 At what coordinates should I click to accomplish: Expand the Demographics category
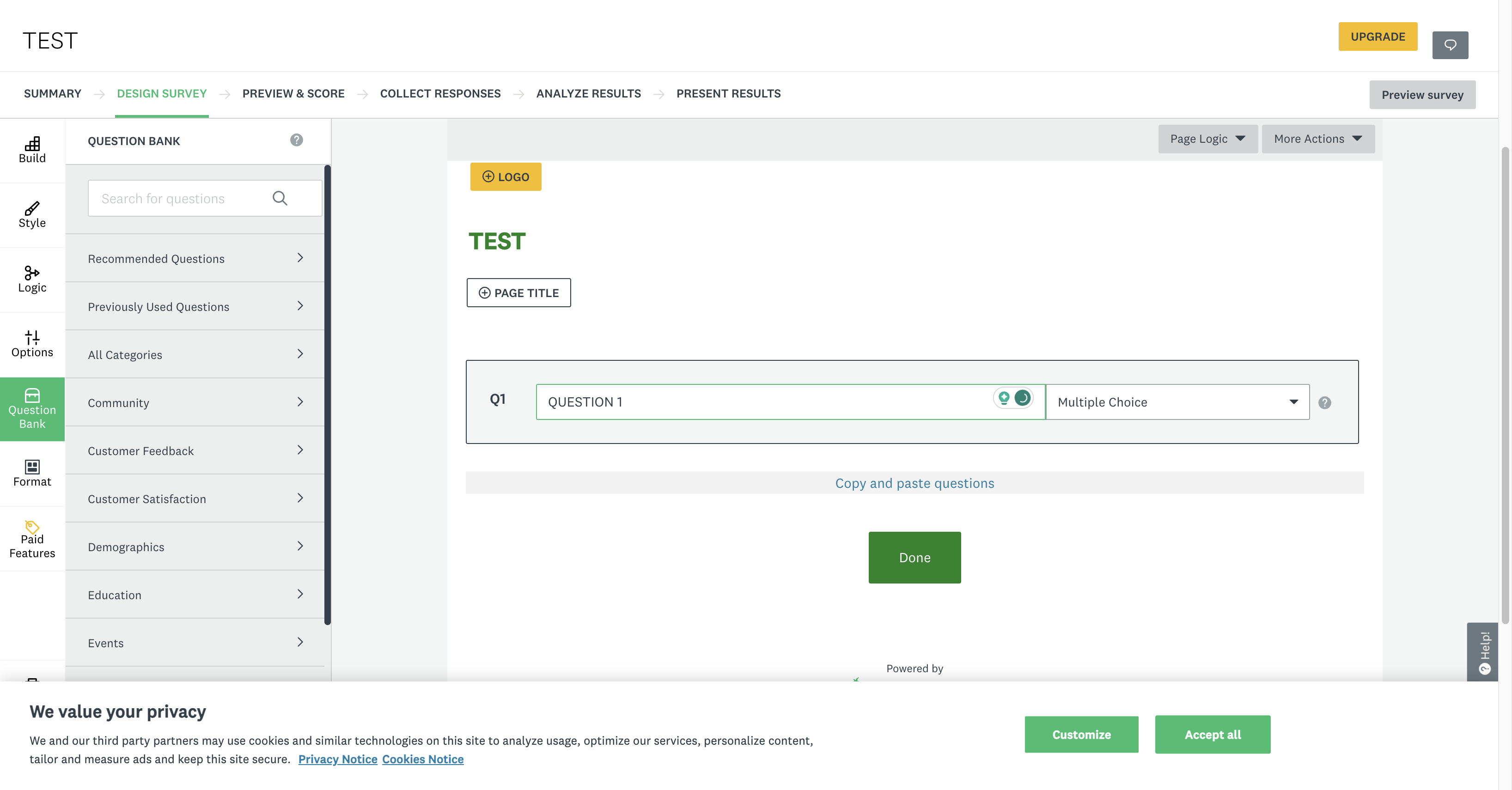click(x=195, y=547)
